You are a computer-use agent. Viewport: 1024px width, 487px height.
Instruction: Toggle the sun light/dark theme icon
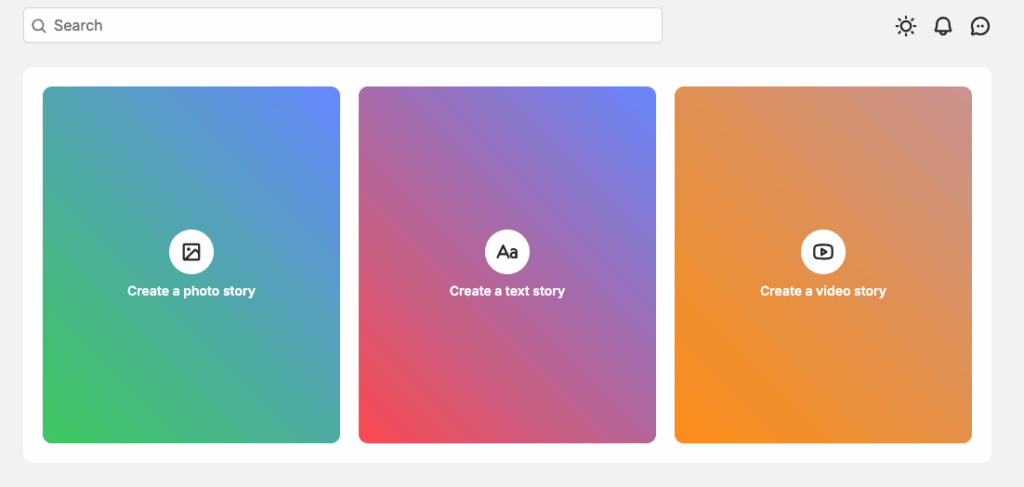[x=905, y=26]
